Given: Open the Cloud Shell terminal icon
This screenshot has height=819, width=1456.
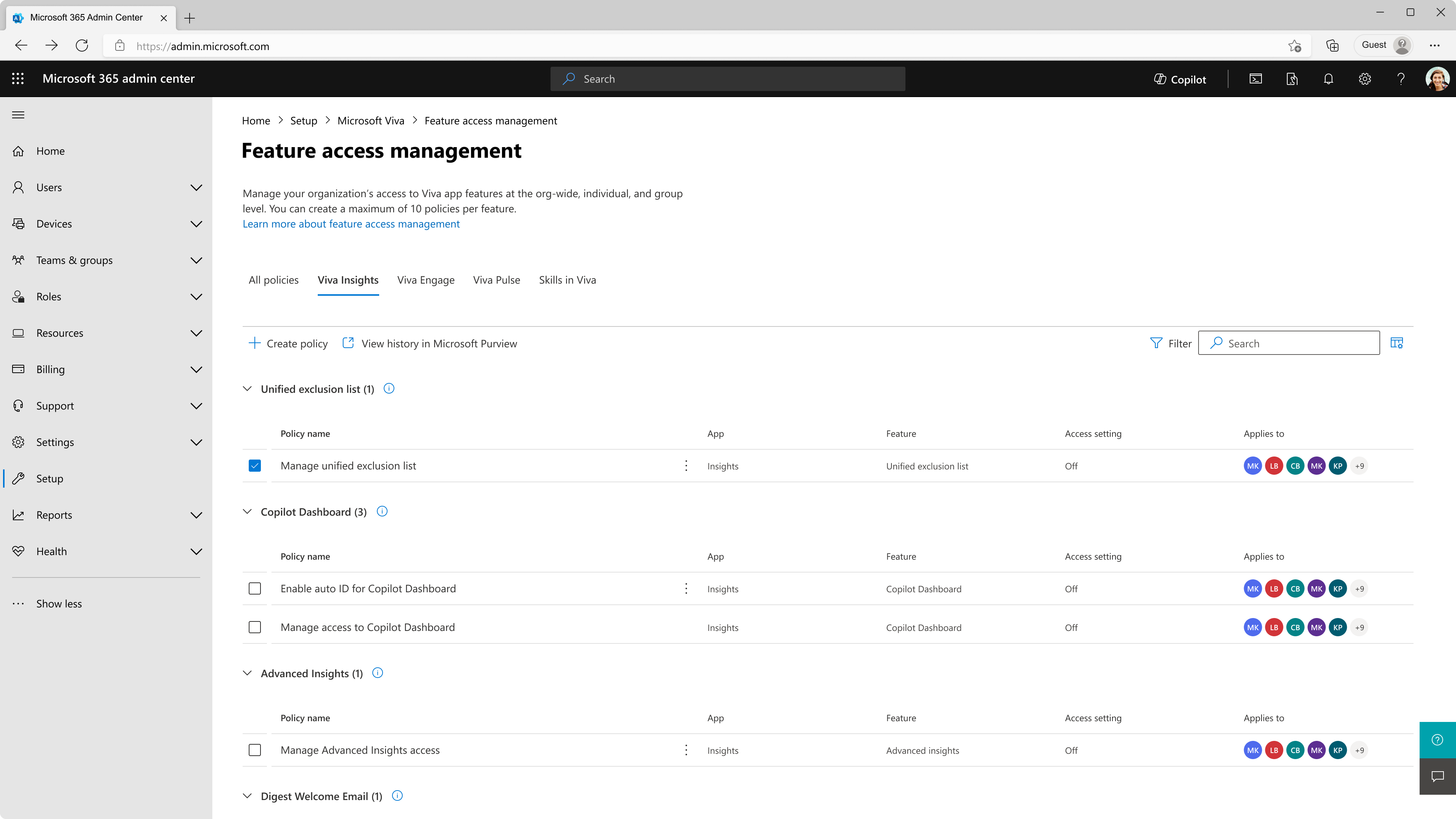Looking at the screenshot, I should (1255, 79).
